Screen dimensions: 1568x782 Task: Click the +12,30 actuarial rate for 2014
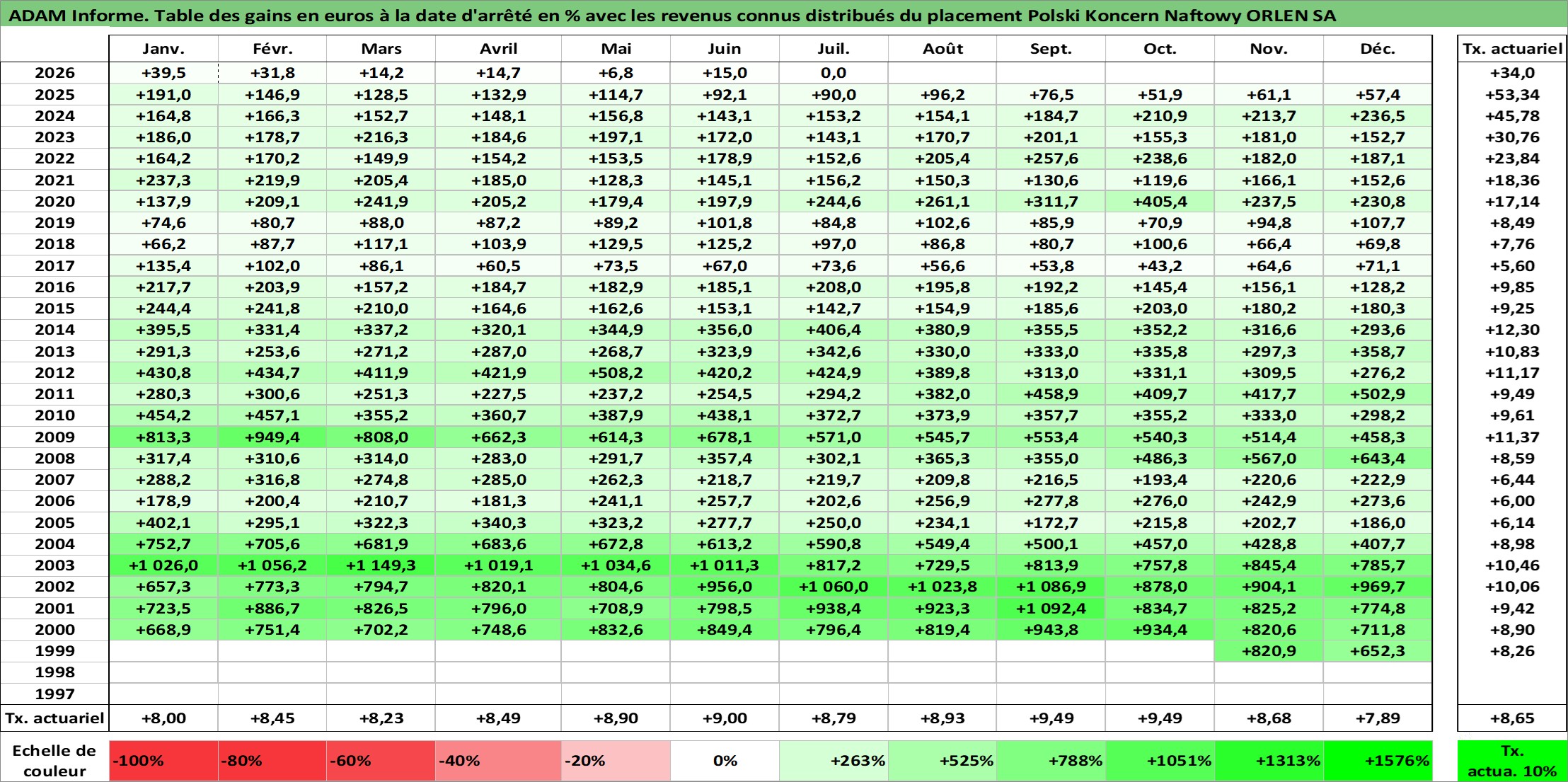(x=1512, y=330)
